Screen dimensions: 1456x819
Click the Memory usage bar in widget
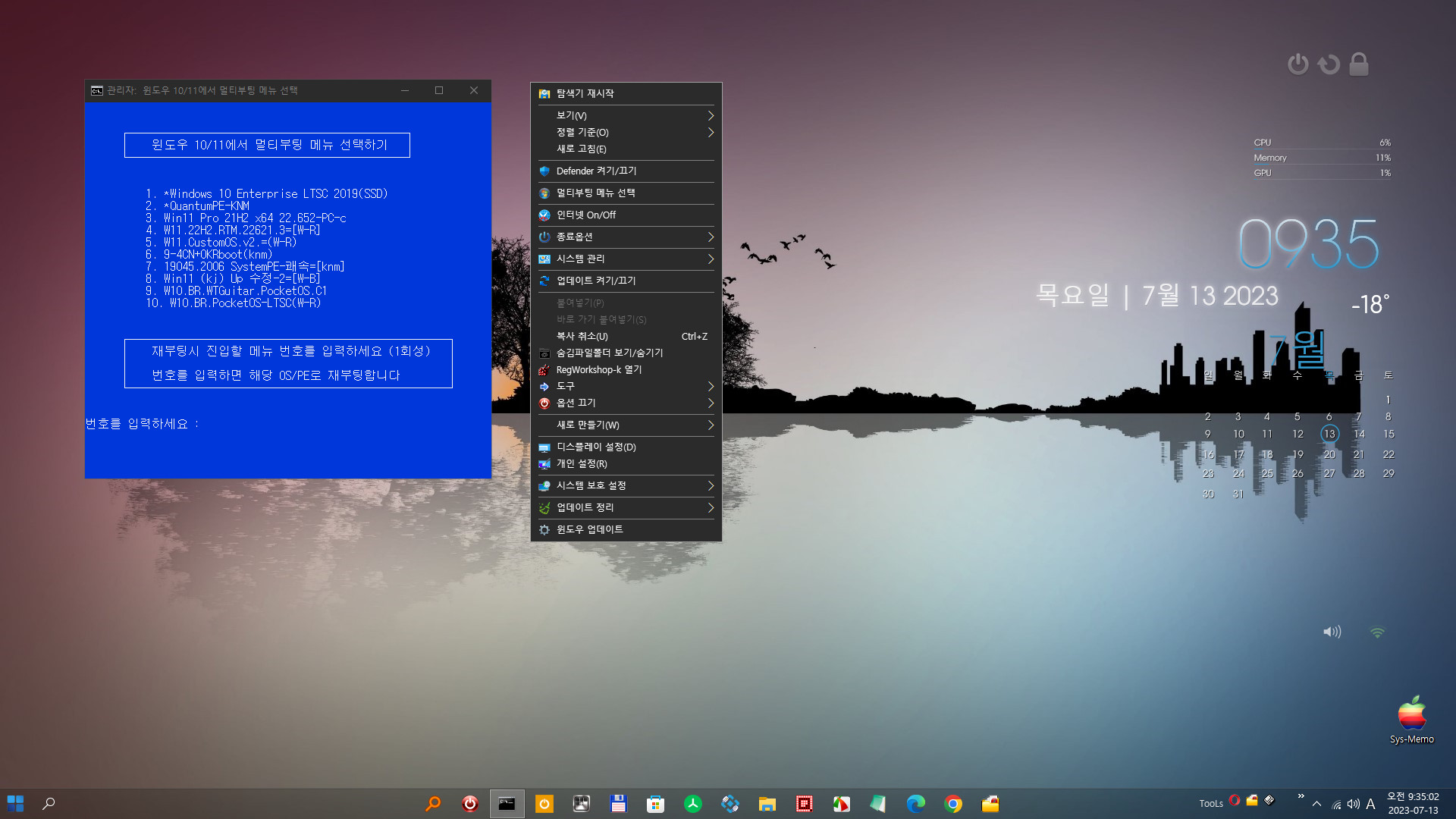click(1322, 158)
